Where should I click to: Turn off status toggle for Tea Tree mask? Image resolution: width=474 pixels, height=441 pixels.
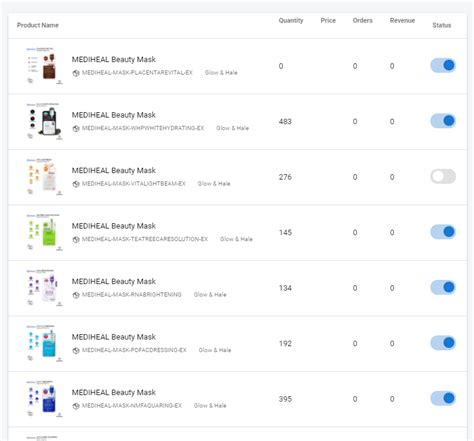click(443, 232)
